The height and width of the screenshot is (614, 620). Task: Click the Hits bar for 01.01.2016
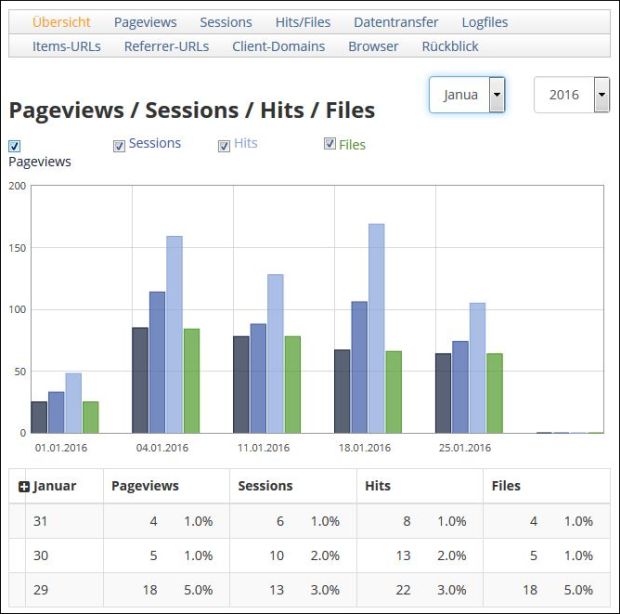tap(74, 403)
